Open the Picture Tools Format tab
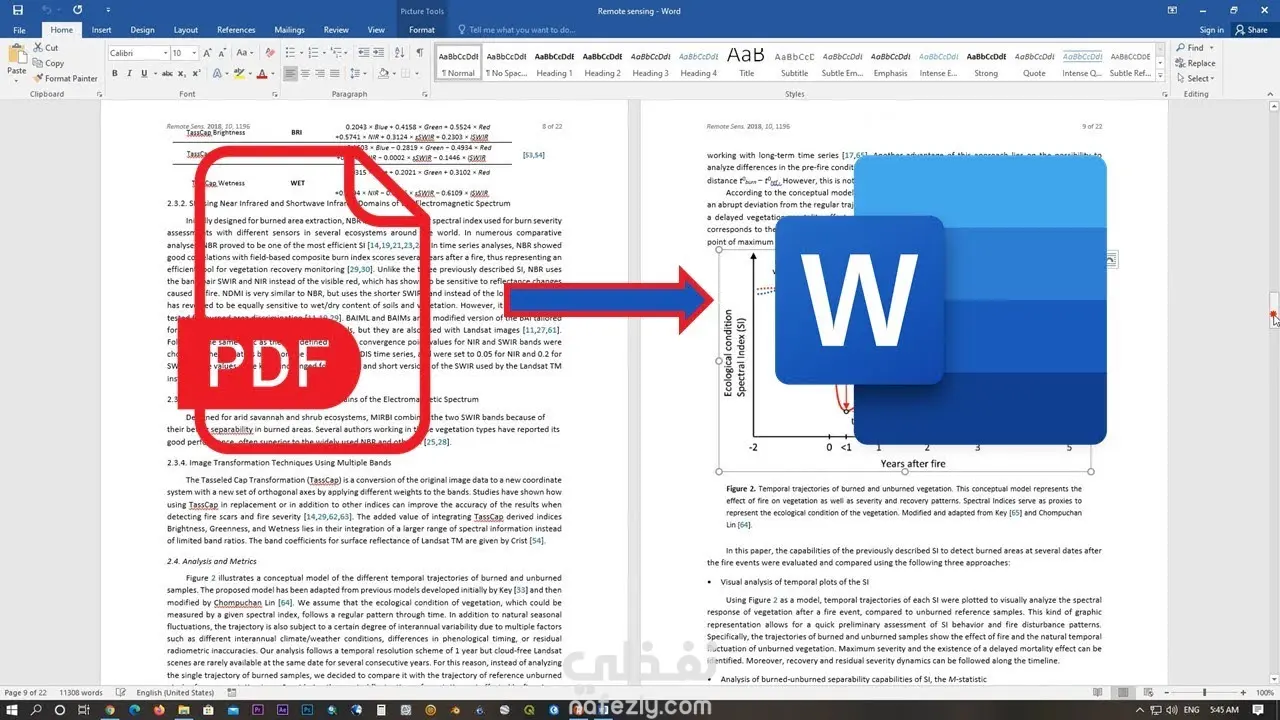The height and width of the screenshot is (720, 1280). click(x=422, y=30)
